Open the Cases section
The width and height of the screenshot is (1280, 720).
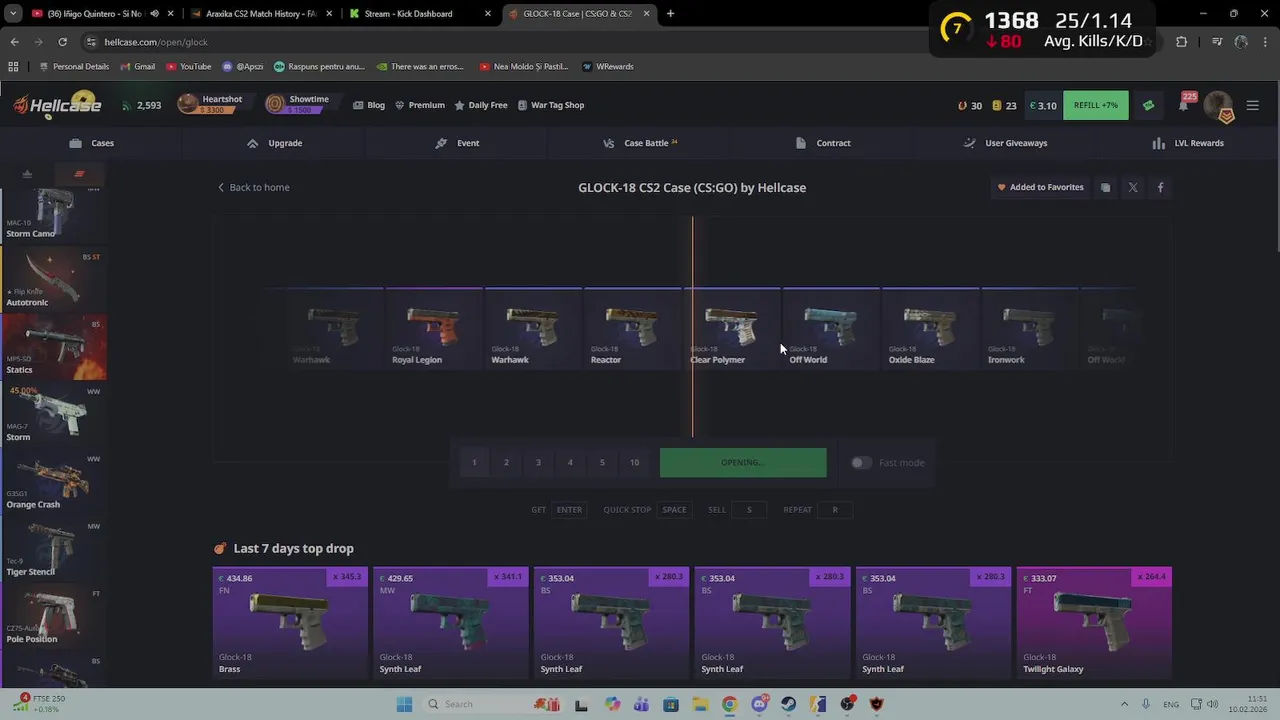click(91, 143)
